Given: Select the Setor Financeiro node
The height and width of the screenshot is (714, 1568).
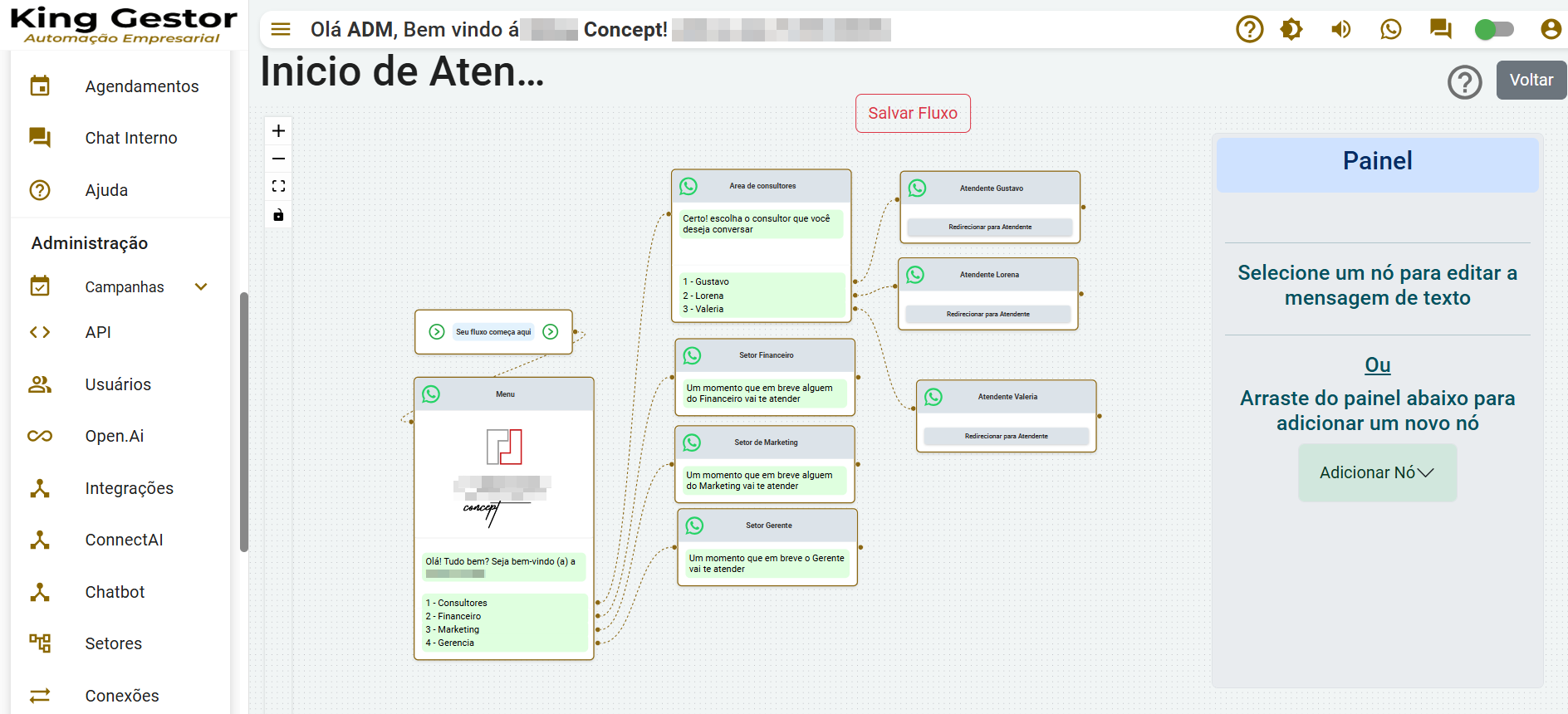Looking at the screenshot, I should (x=765, y=355).
